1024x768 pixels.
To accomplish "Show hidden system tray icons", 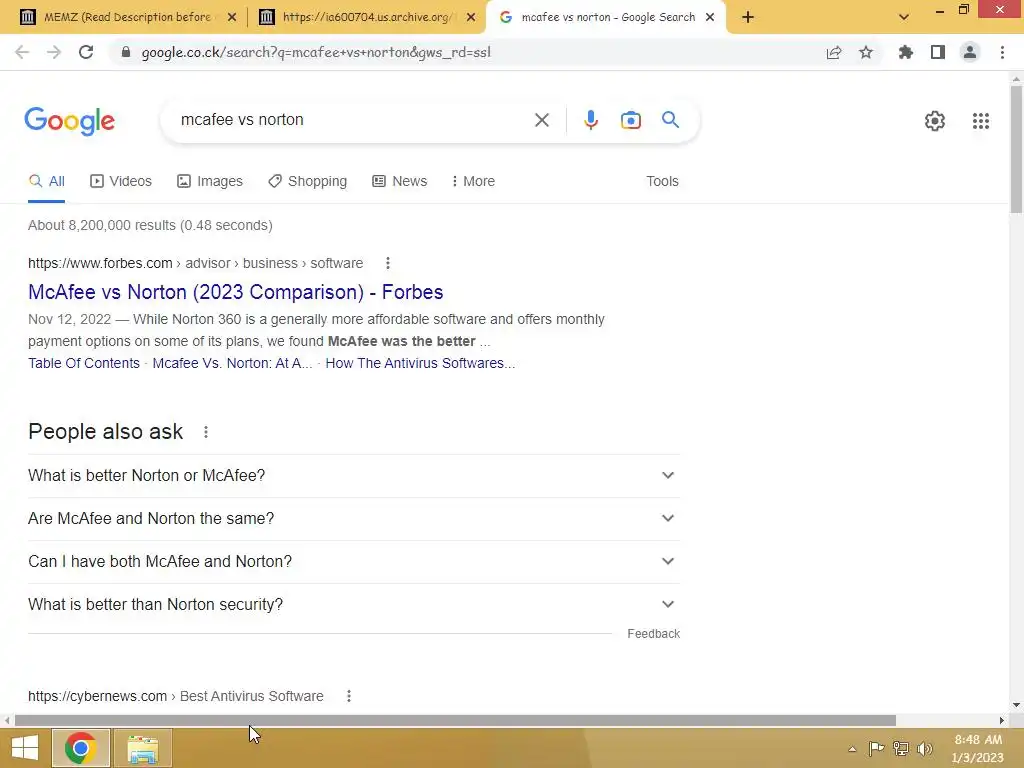I will pos(852,749).
